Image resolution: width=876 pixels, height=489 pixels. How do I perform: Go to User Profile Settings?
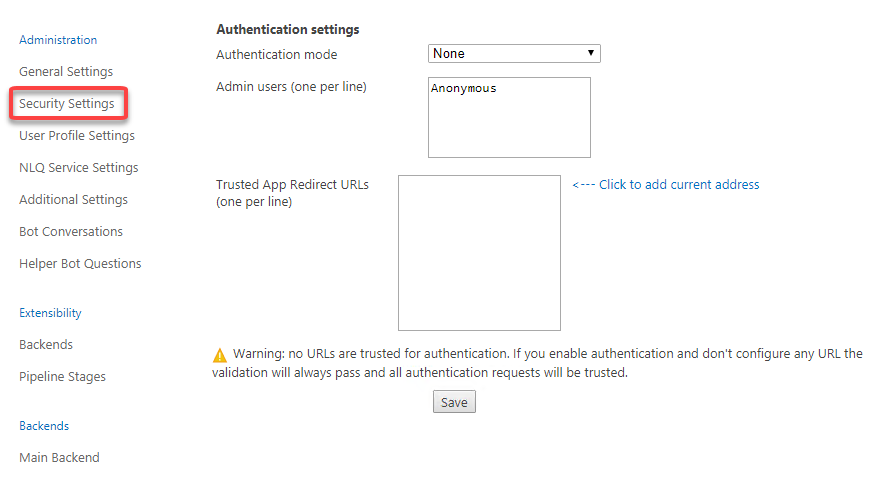(x=77, y=136)
